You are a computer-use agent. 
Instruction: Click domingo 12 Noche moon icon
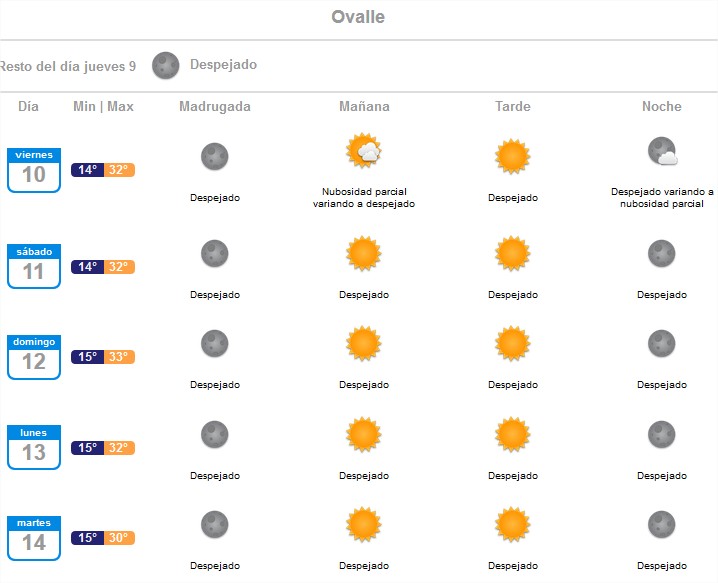pos(662,343)
